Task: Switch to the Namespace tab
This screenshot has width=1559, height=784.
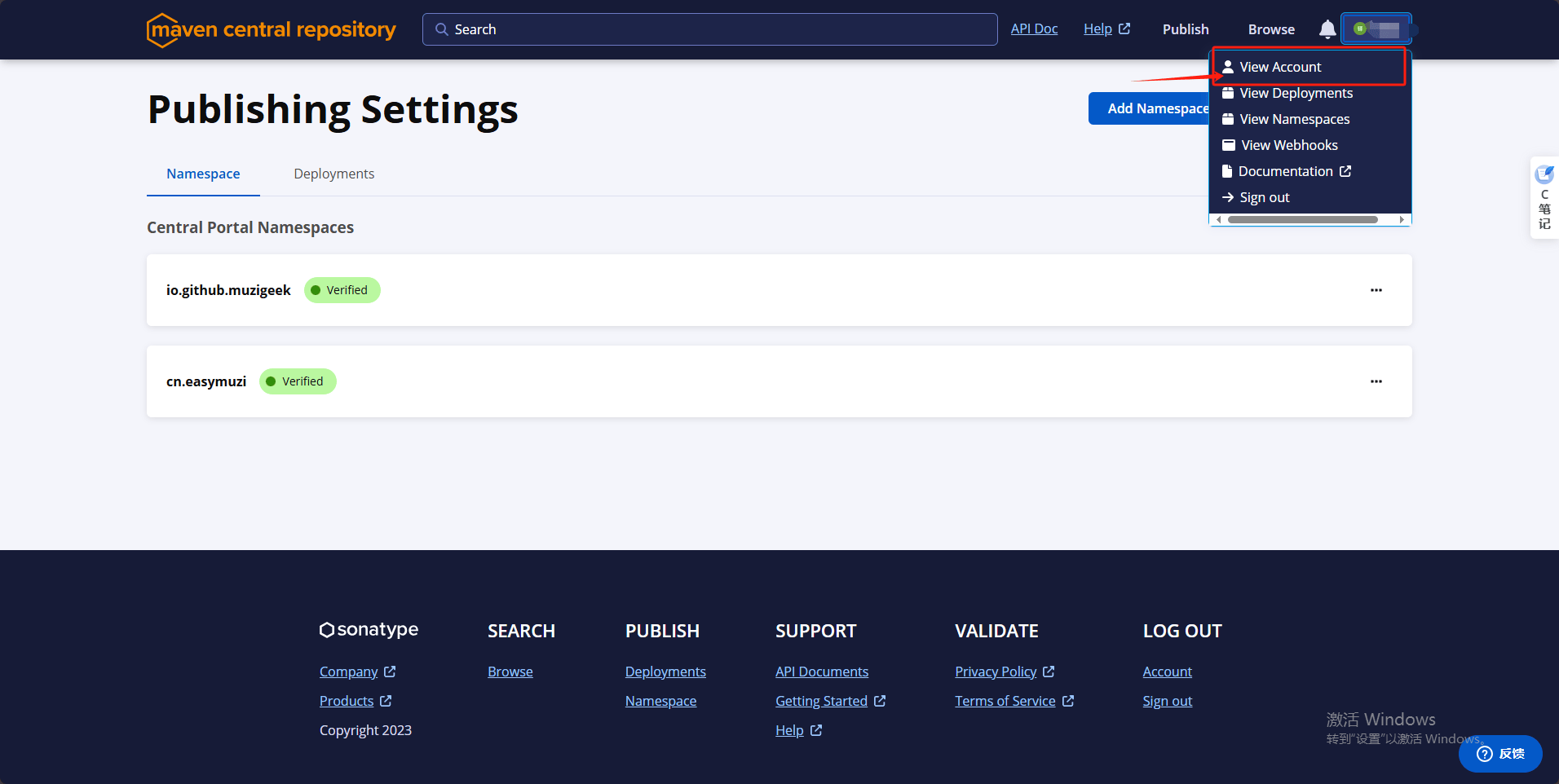Action: pos(203,174)
